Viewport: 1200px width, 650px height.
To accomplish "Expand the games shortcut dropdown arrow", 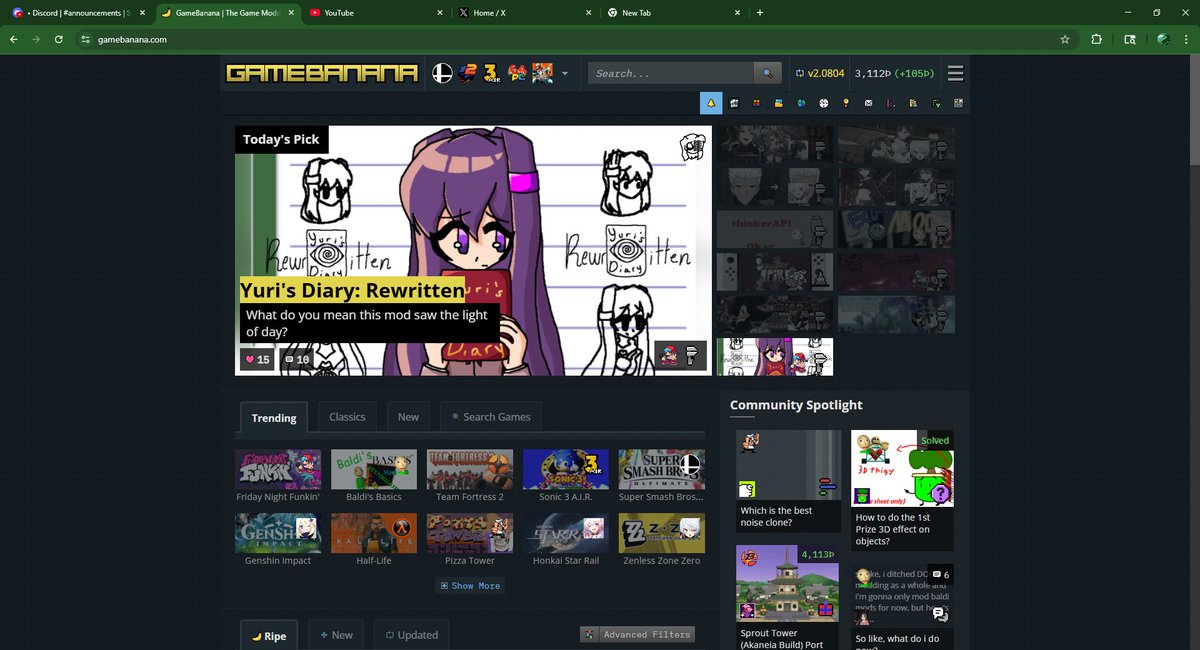I will (565, 74).
